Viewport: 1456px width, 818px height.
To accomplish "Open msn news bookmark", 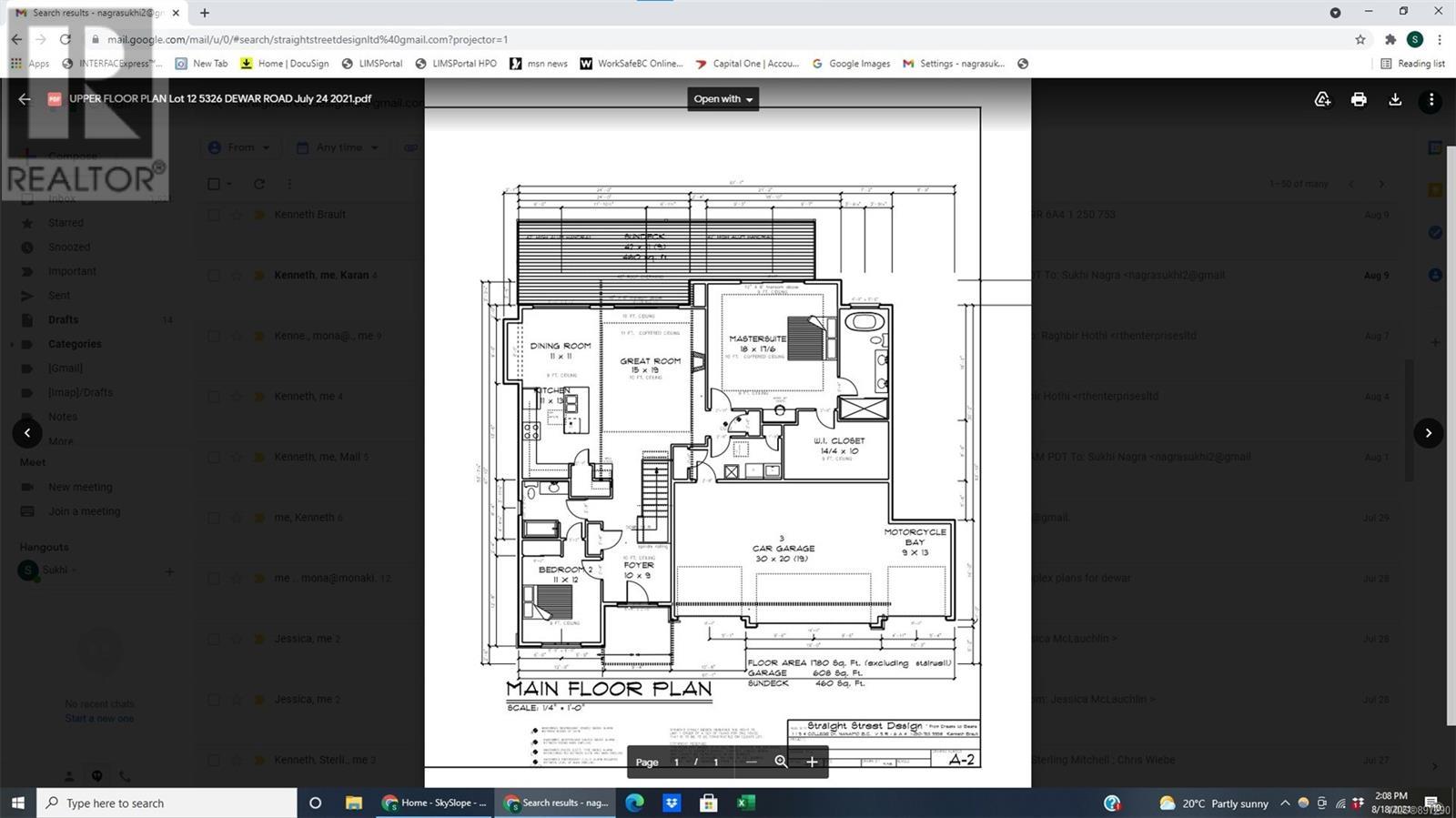I will [x=539, y=64].
